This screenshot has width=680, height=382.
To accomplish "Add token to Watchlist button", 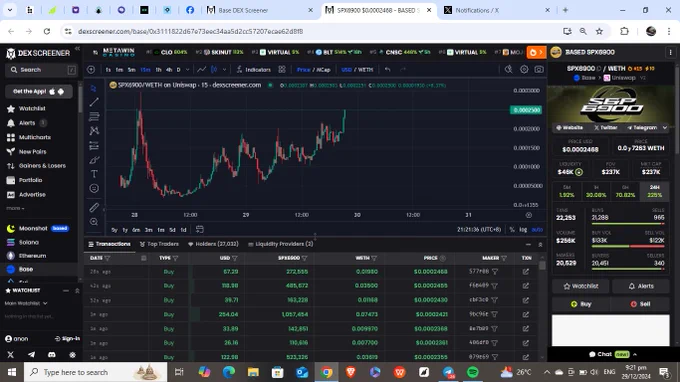I will point(580,286).
